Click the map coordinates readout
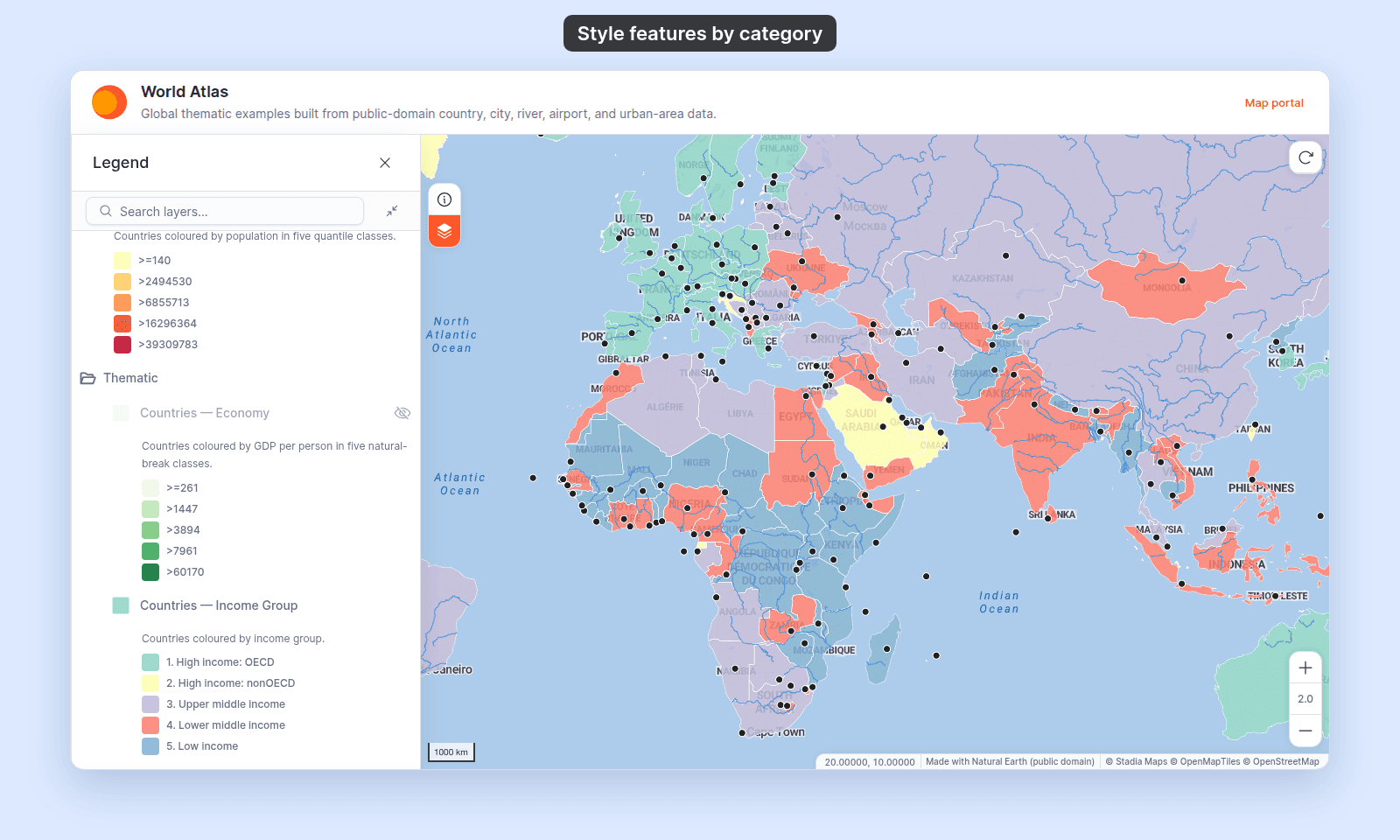 pos(870,762)
